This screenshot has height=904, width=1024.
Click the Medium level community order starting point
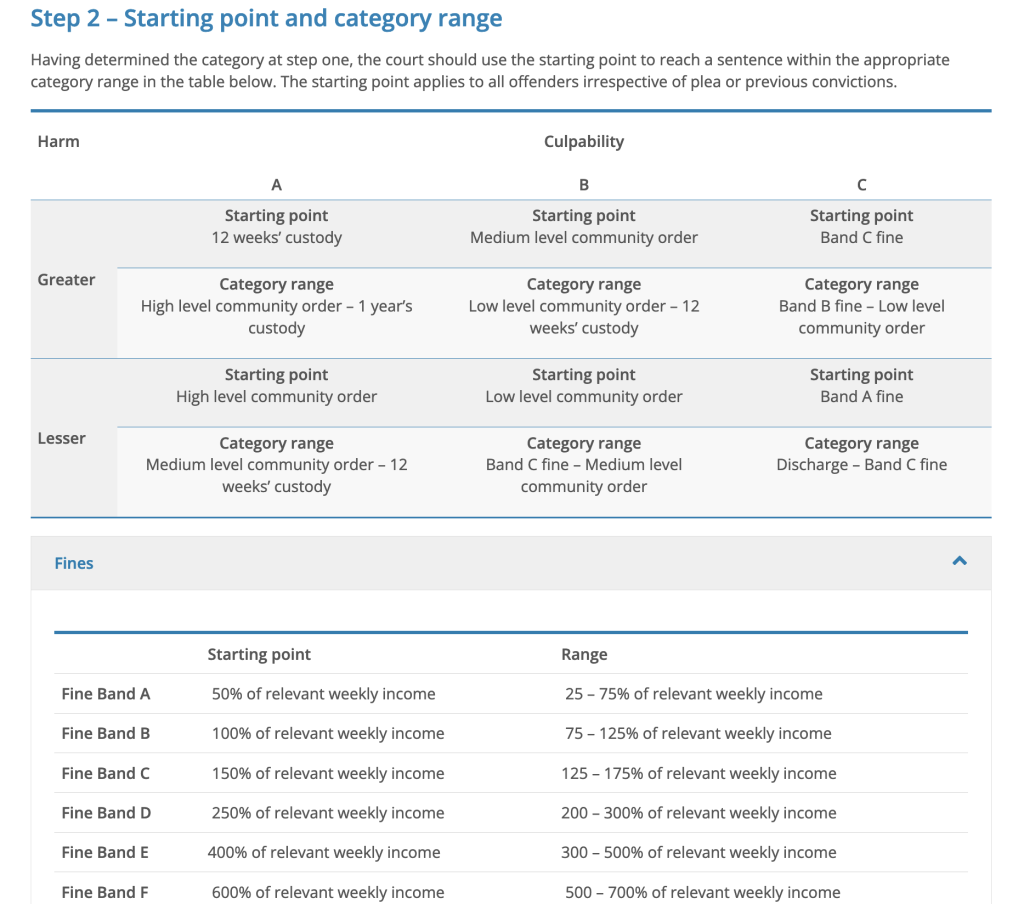(x=583, y=237)
